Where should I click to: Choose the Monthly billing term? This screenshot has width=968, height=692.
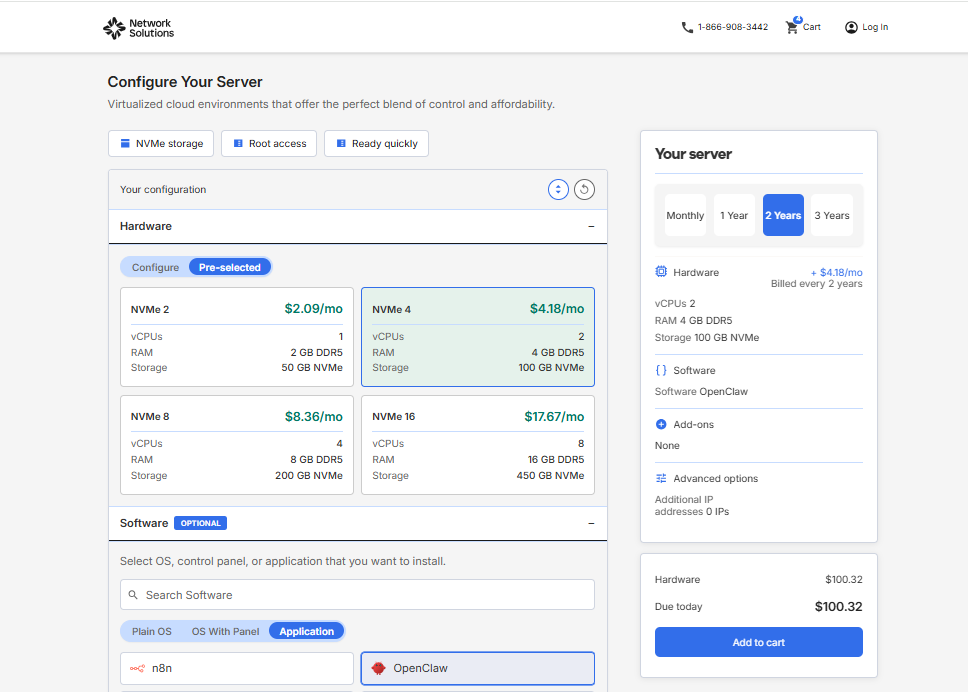(x=685, y=215)
